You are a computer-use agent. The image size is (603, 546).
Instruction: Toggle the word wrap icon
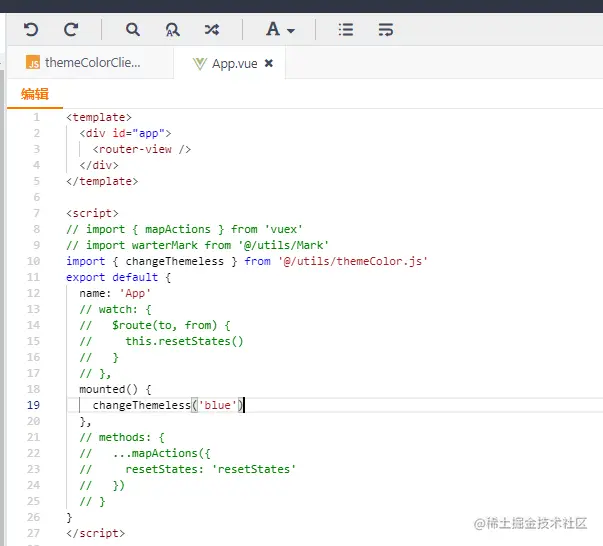[386, 30]
